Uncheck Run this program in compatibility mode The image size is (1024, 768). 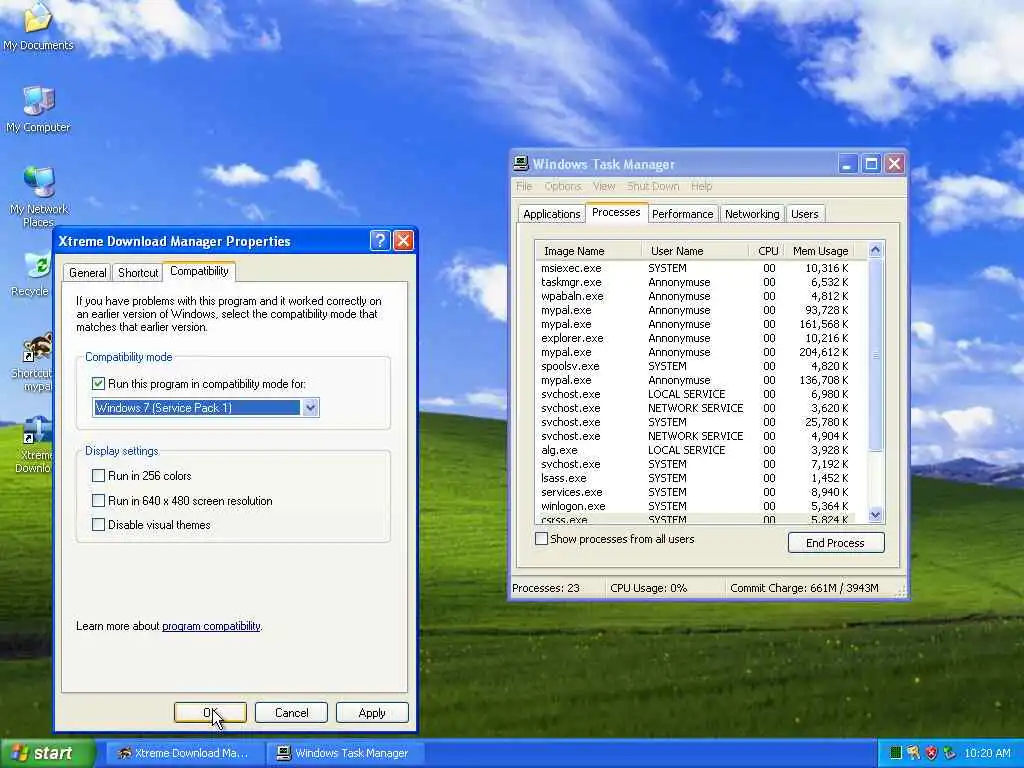[99, 384]
